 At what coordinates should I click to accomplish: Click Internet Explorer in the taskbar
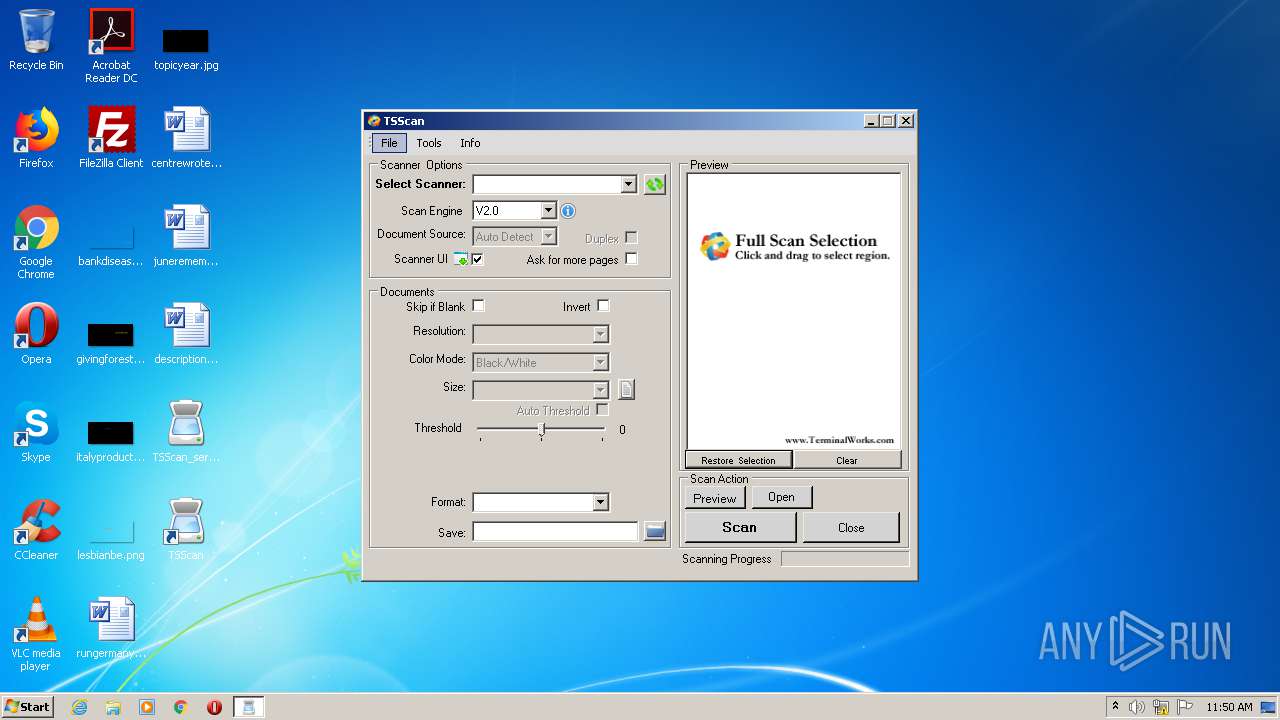(x=79, y=707)
